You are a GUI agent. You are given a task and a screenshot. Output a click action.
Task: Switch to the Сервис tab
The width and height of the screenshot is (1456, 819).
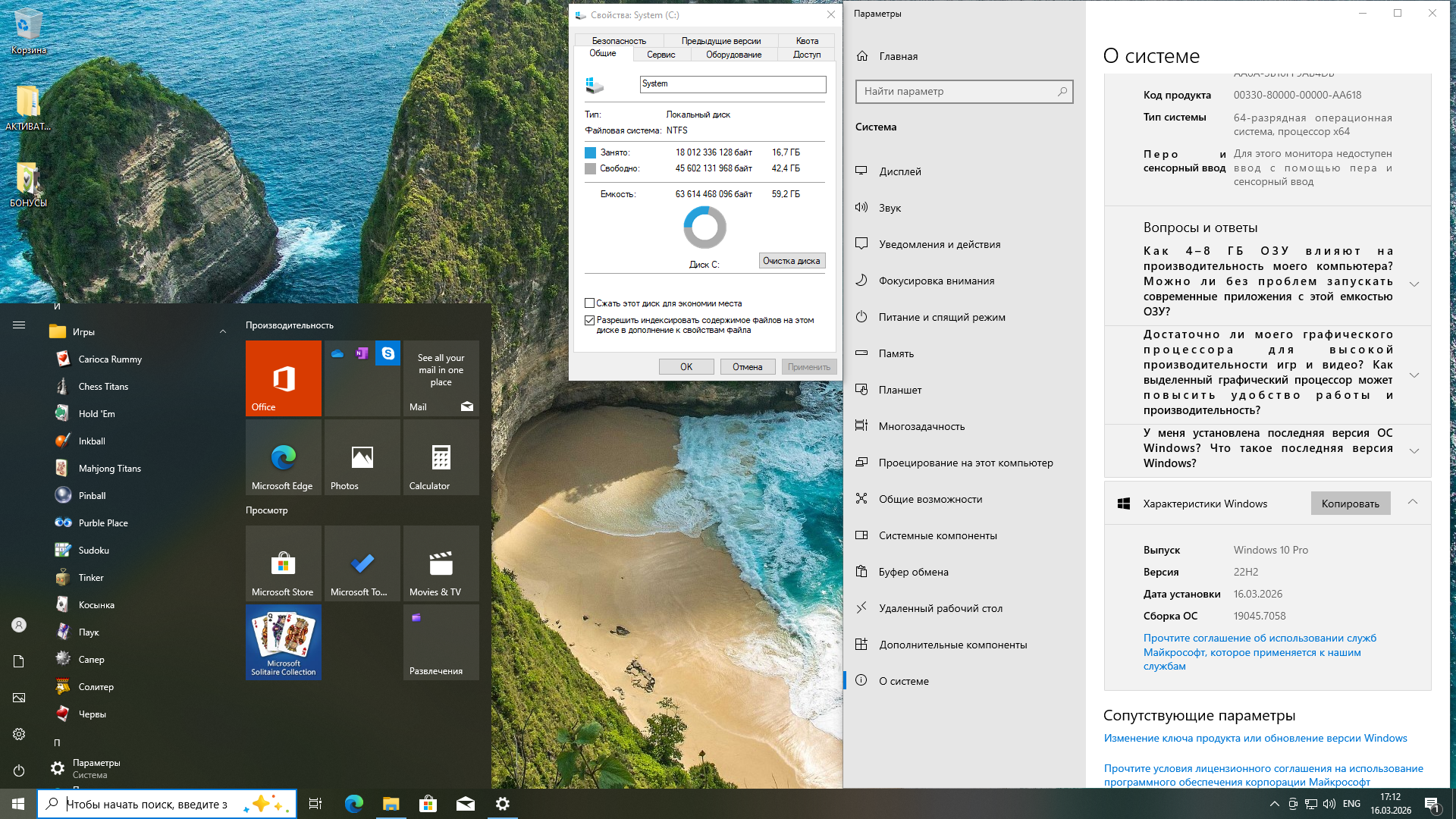click(x=661, y=55)
